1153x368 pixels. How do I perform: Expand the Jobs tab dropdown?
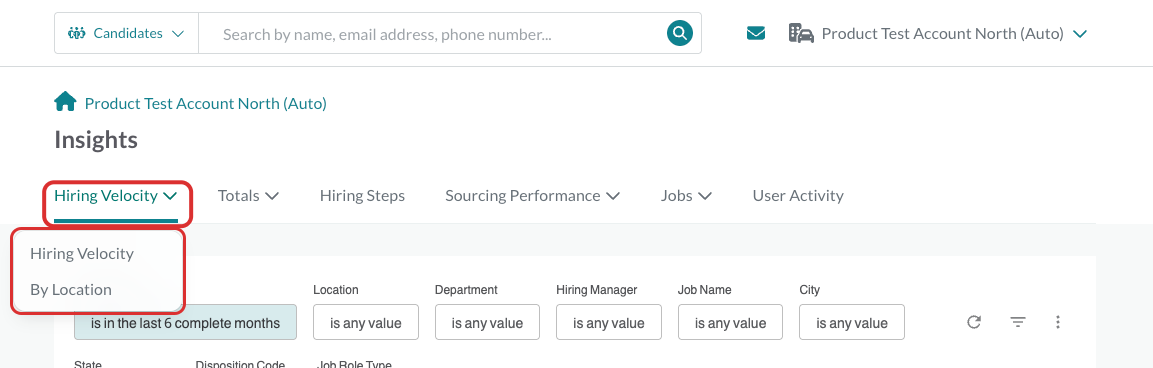(x=686, y=196)
